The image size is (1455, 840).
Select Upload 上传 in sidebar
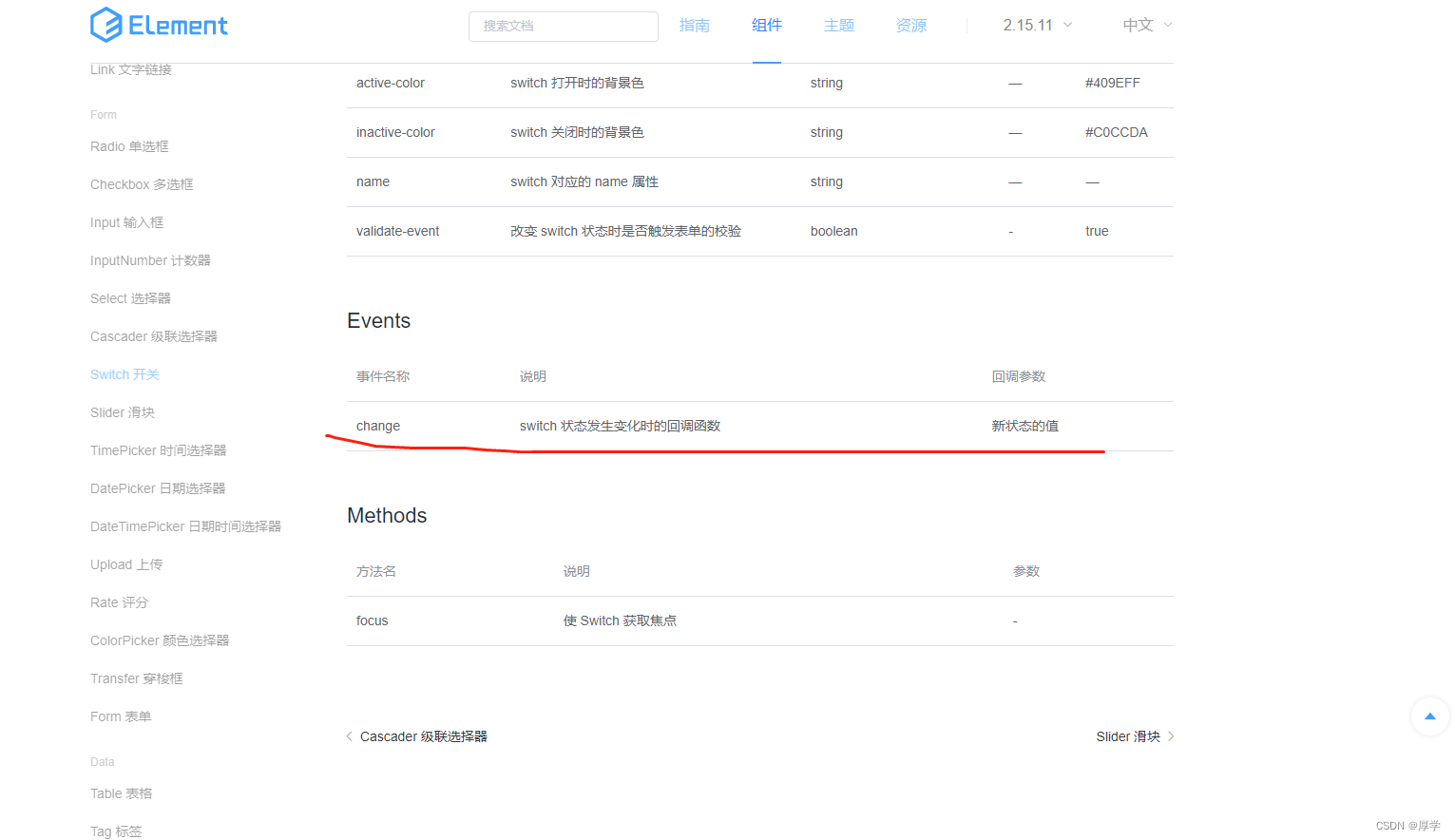click(x=126, y=564)
